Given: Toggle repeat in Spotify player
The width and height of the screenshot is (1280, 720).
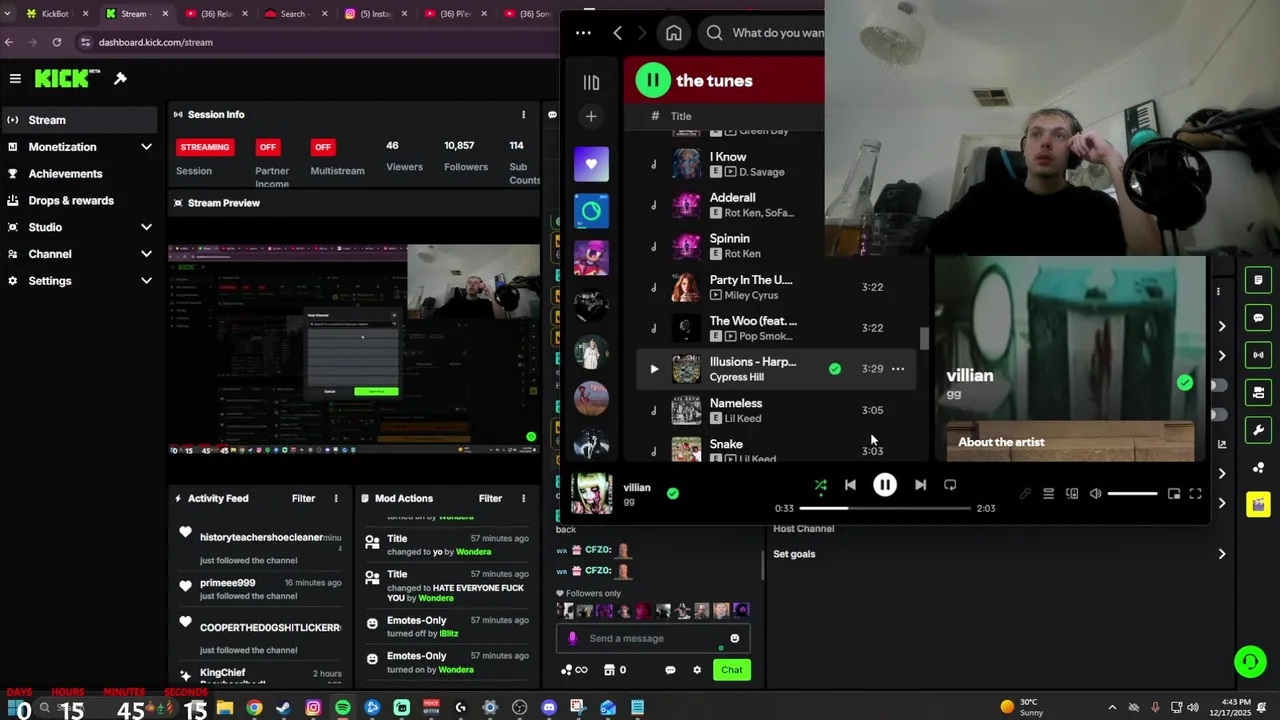Looking at the screenshot, I should click(950, 485).
